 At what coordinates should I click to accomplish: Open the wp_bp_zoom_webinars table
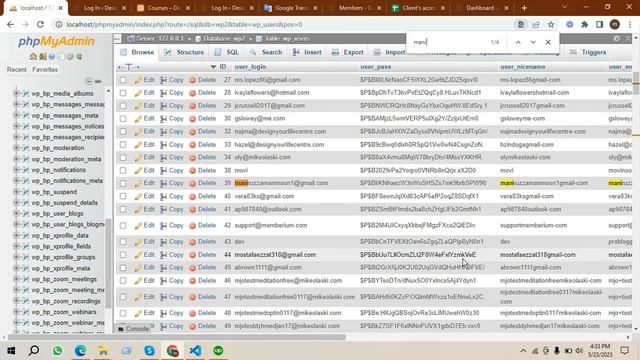(x=64, y=312)
